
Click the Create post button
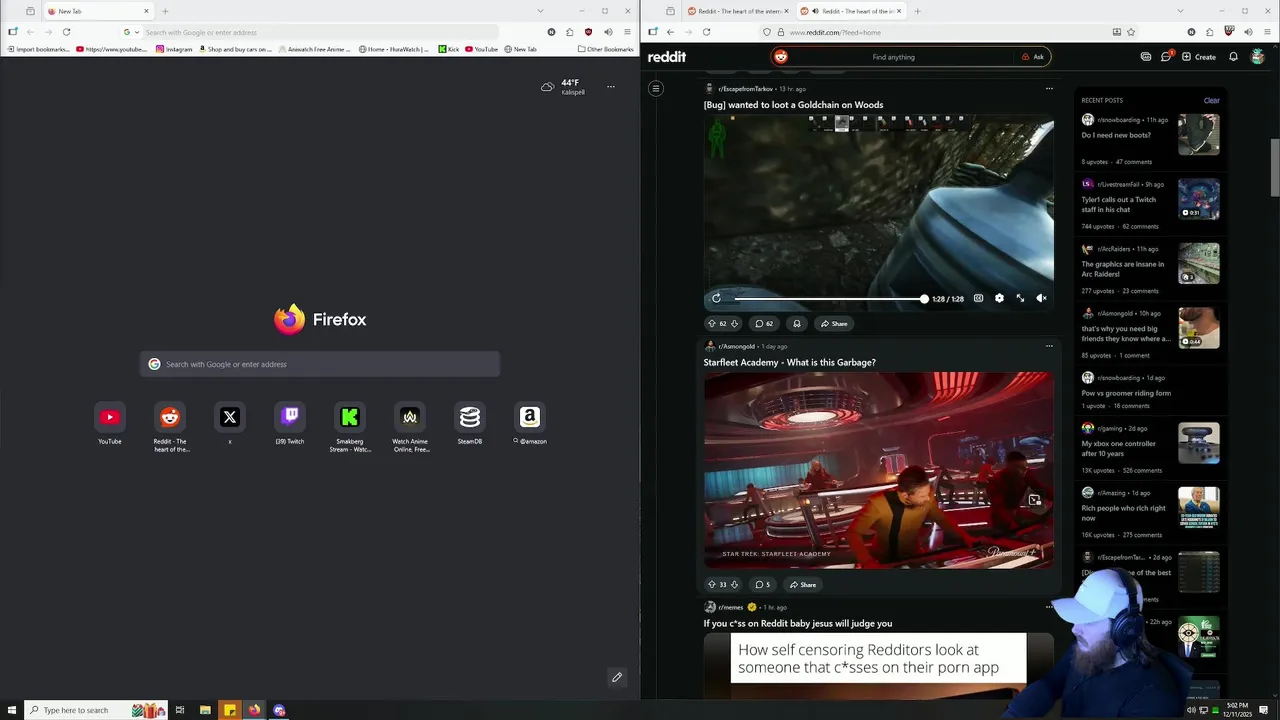[x=1199, y=57]
